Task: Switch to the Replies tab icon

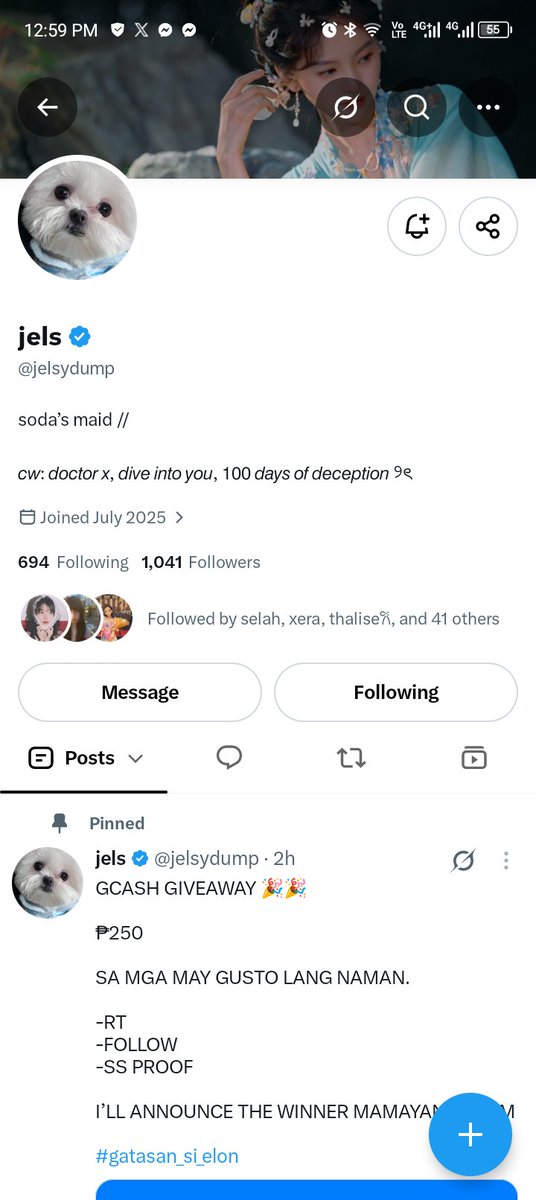Action: [229, 758]
